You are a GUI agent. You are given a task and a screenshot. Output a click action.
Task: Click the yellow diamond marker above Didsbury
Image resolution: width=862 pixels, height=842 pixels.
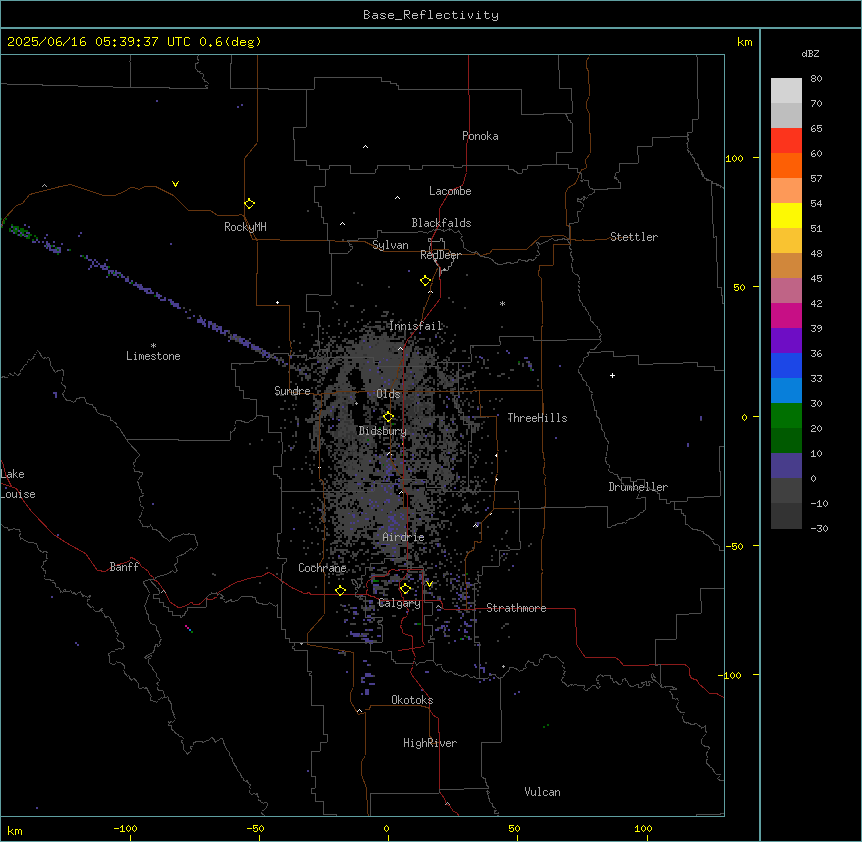[389, 417]
